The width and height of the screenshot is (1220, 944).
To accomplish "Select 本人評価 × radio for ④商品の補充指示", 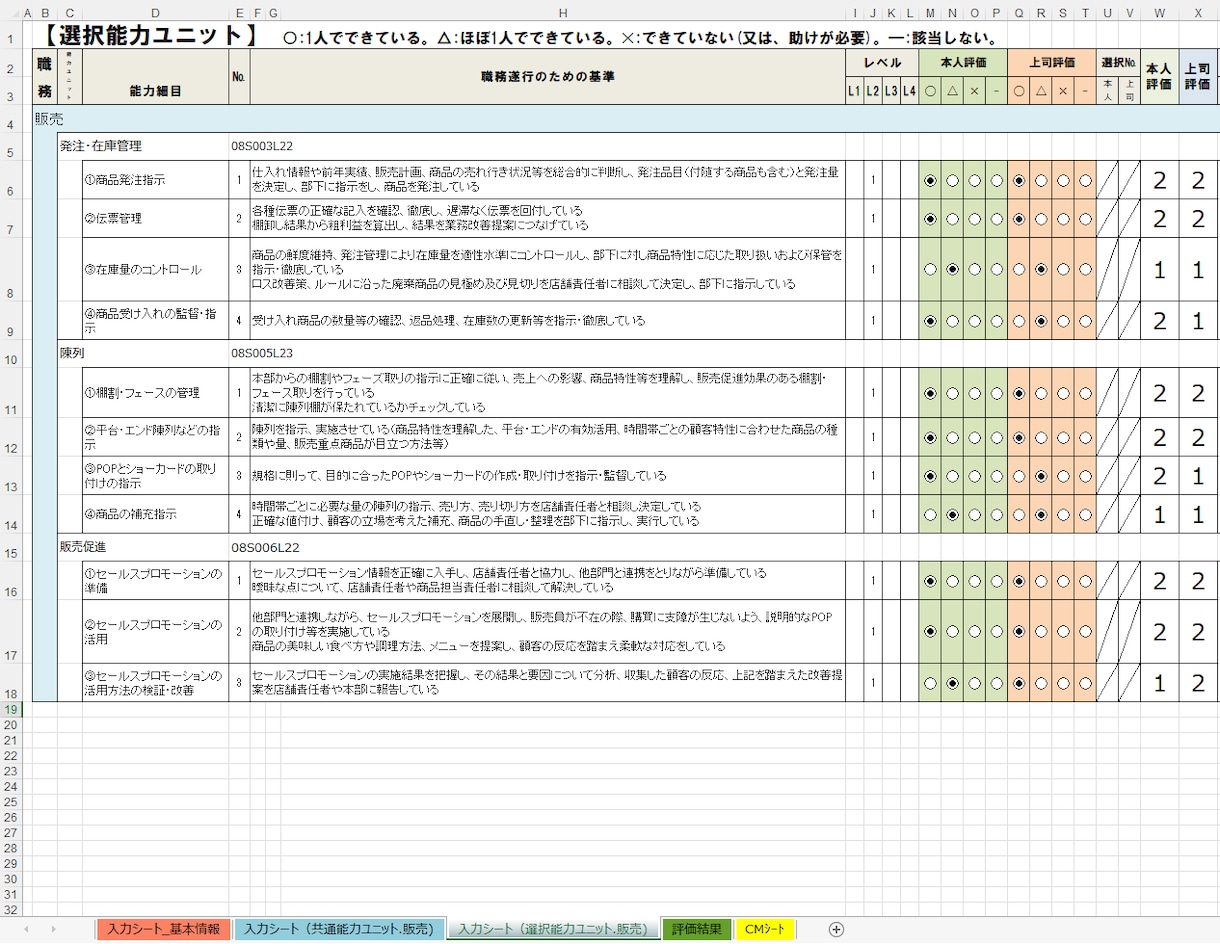I will 975,515.
